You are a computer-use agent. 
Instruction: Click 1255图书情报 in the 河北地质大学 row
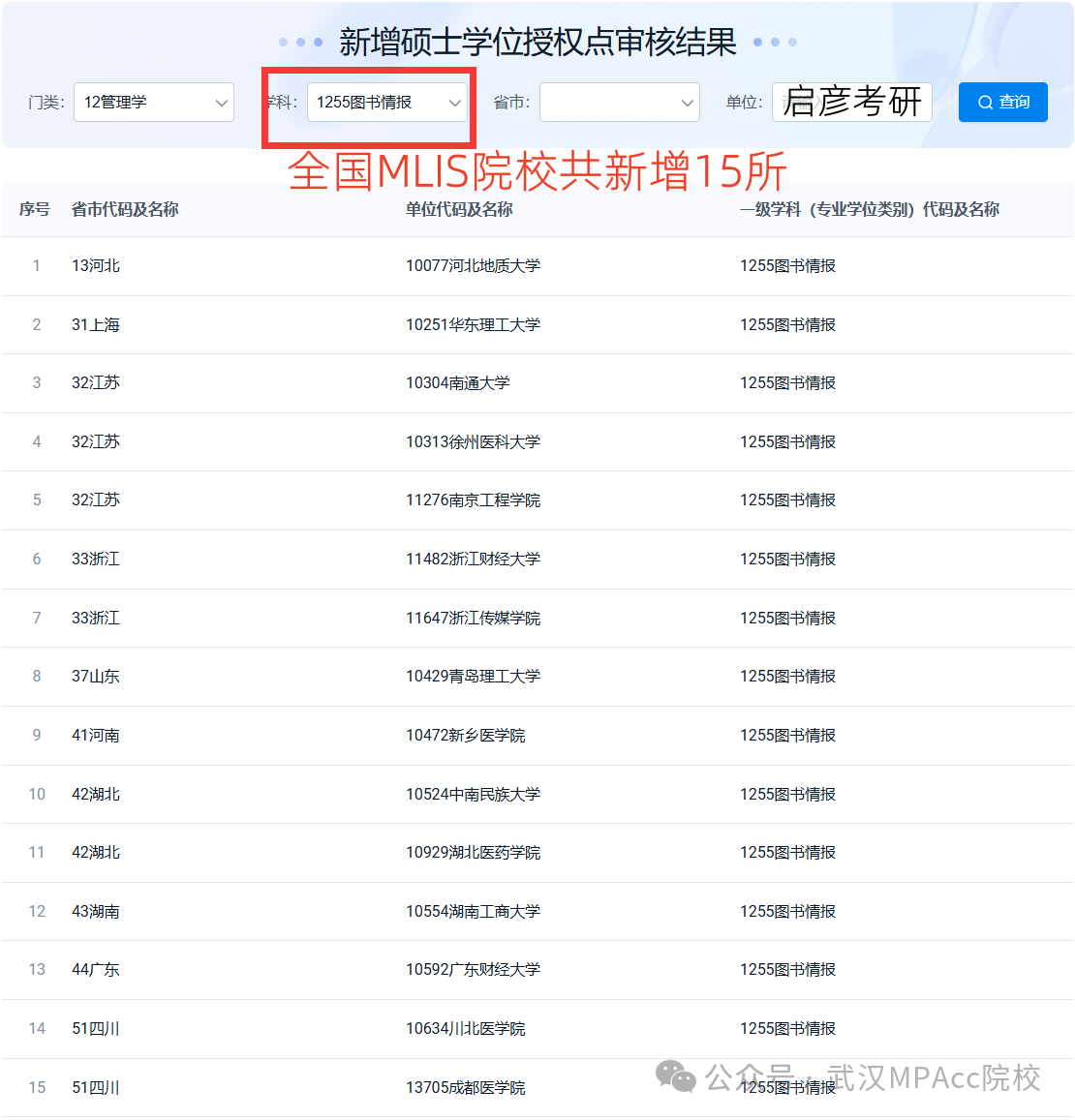(x=787, y=265)
